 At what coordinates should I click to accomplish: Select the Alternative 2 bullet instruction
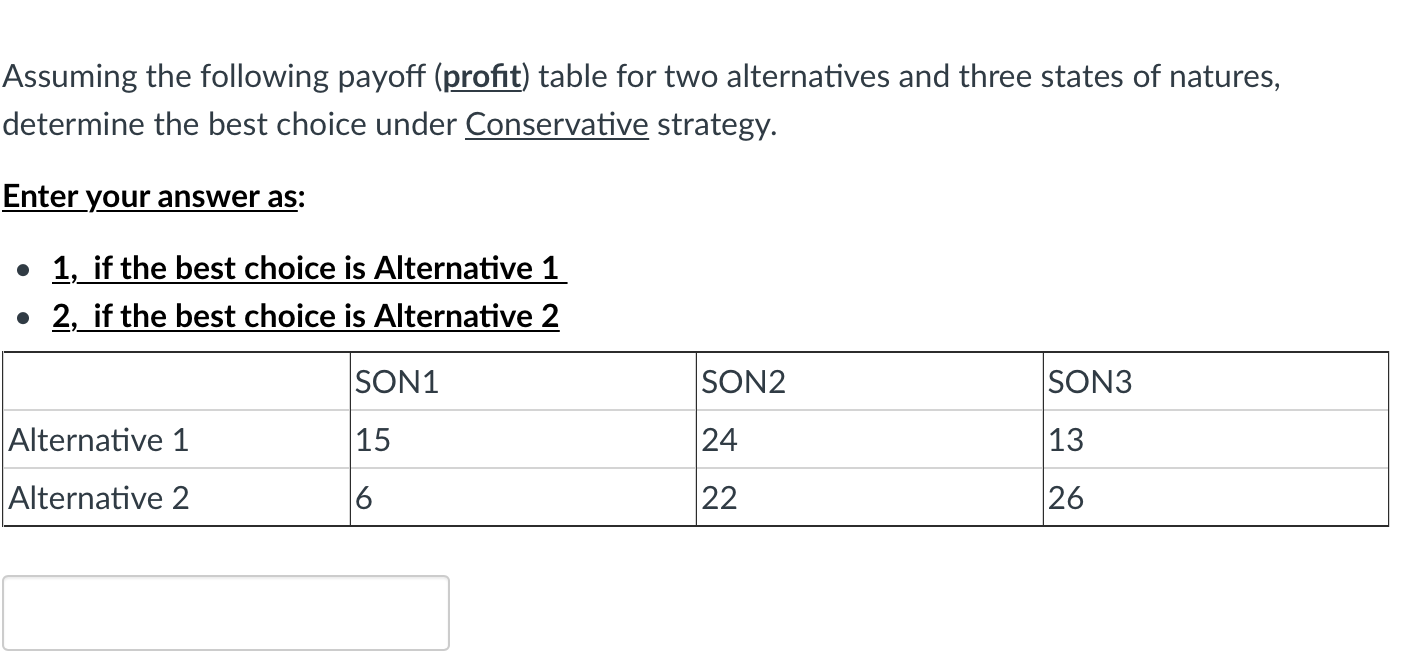[x=305, y=316]
